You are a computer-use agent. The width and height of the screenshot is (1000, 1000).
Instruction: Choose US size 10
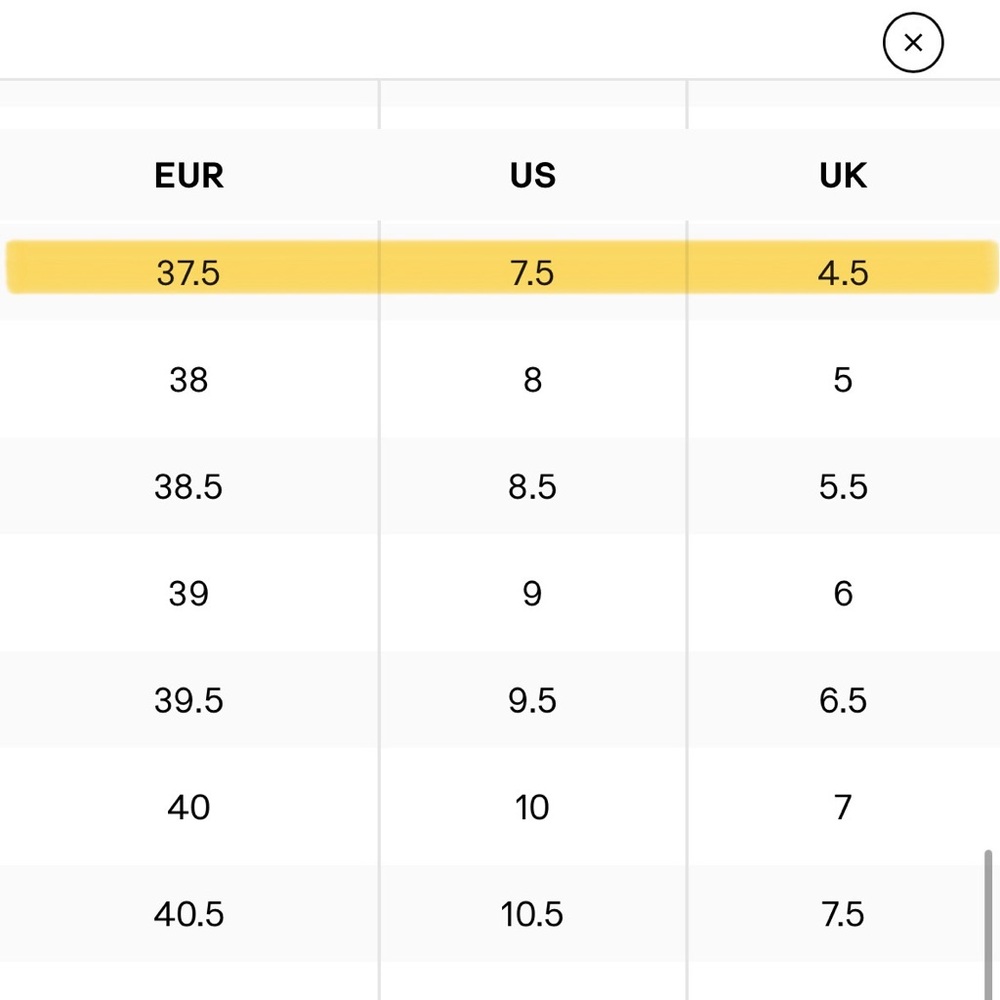click(533, 807)
